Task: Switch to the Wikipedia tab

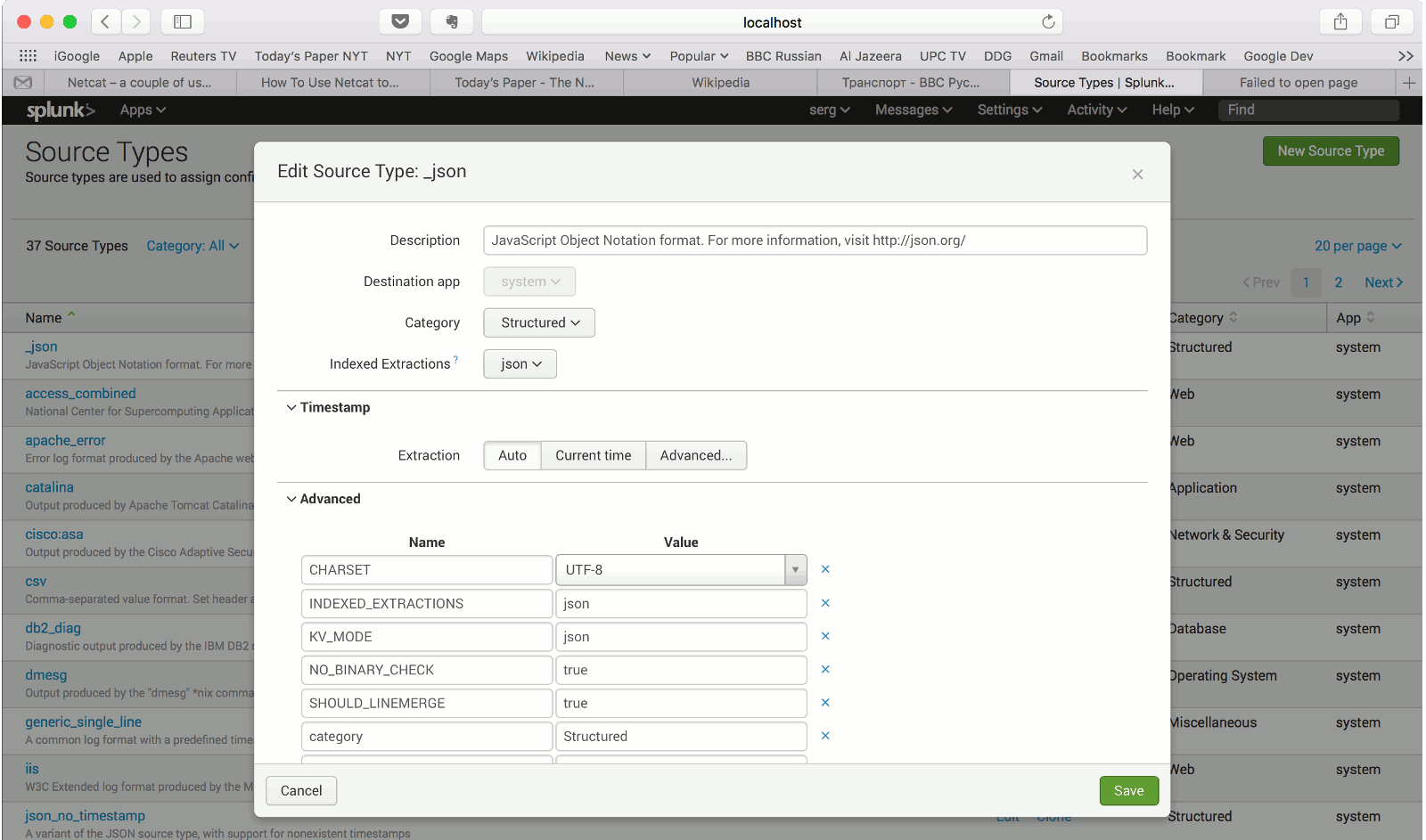Action: 721,83
